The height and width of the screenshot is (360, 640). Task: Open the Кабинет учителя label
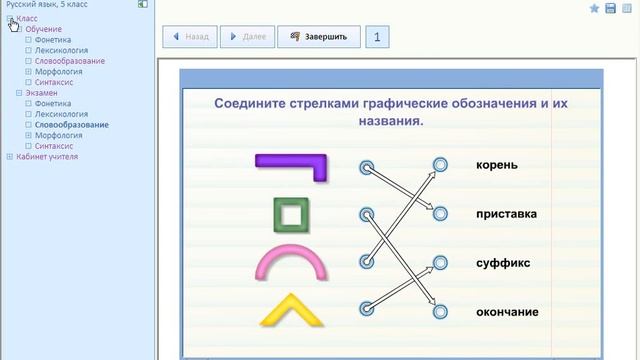point(47,156)
